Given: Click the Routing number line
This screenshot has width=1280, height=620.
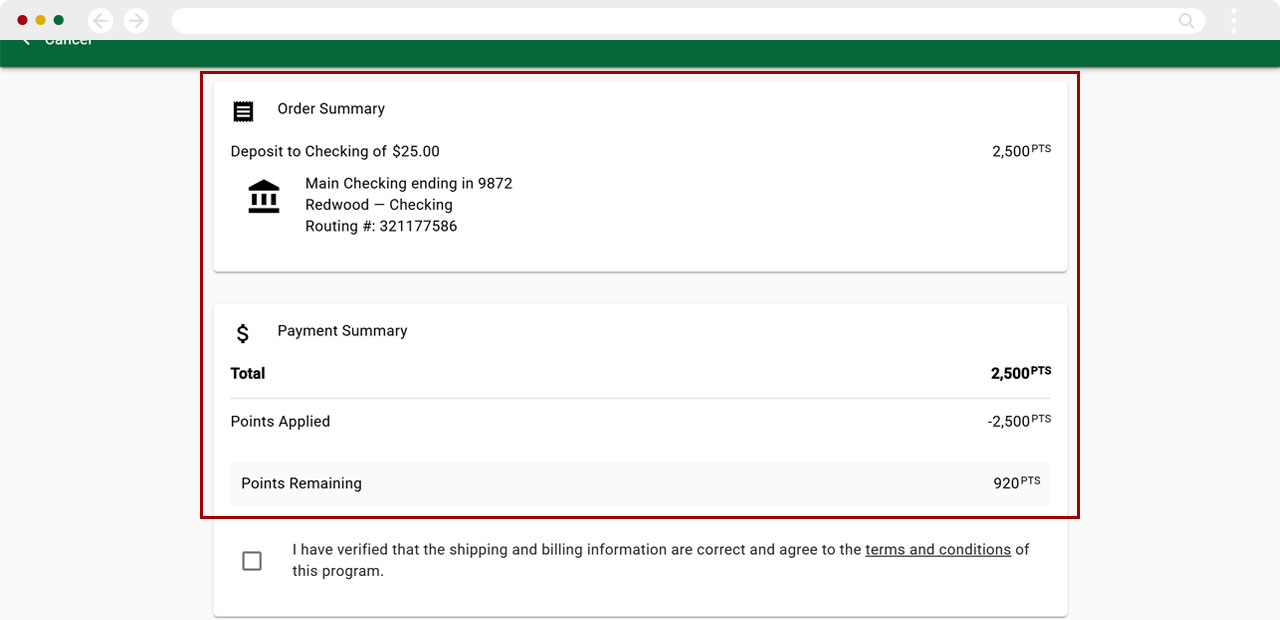Looking at the screenshot, I should (381, 226).
